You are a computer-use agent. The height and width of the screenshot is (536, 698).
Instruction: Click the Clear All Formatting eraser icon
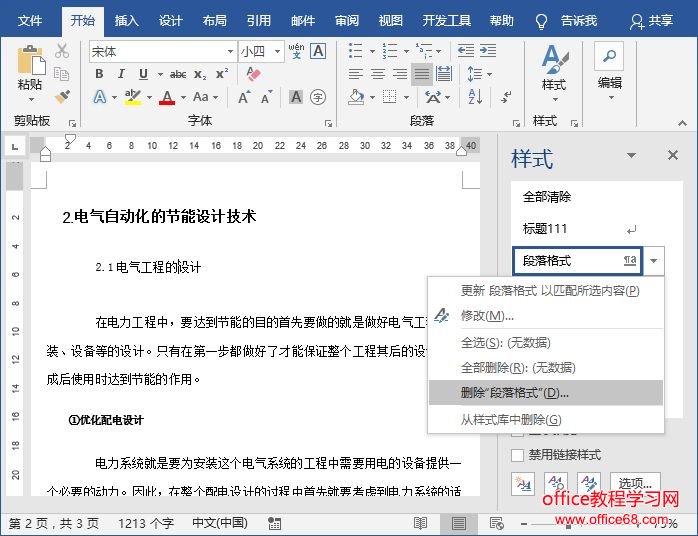click(x=252, y=74)
